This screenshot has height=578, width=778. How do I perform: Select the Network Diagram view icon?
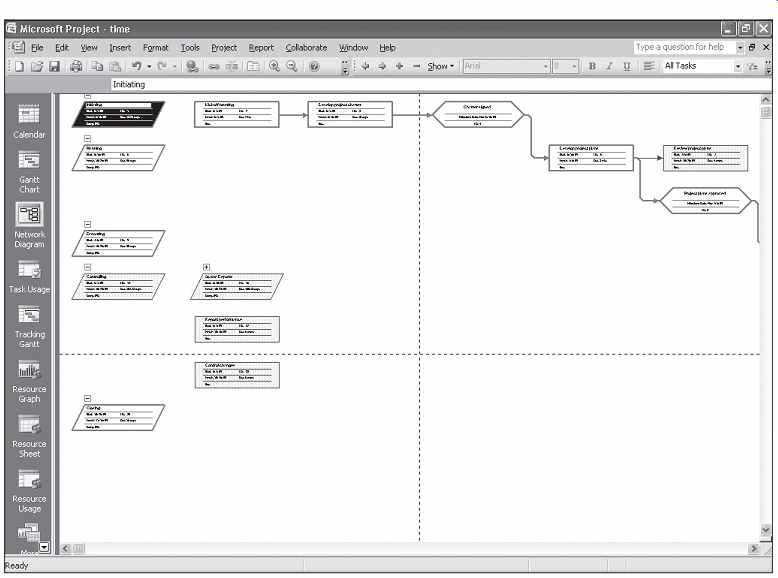pos(29,214)
